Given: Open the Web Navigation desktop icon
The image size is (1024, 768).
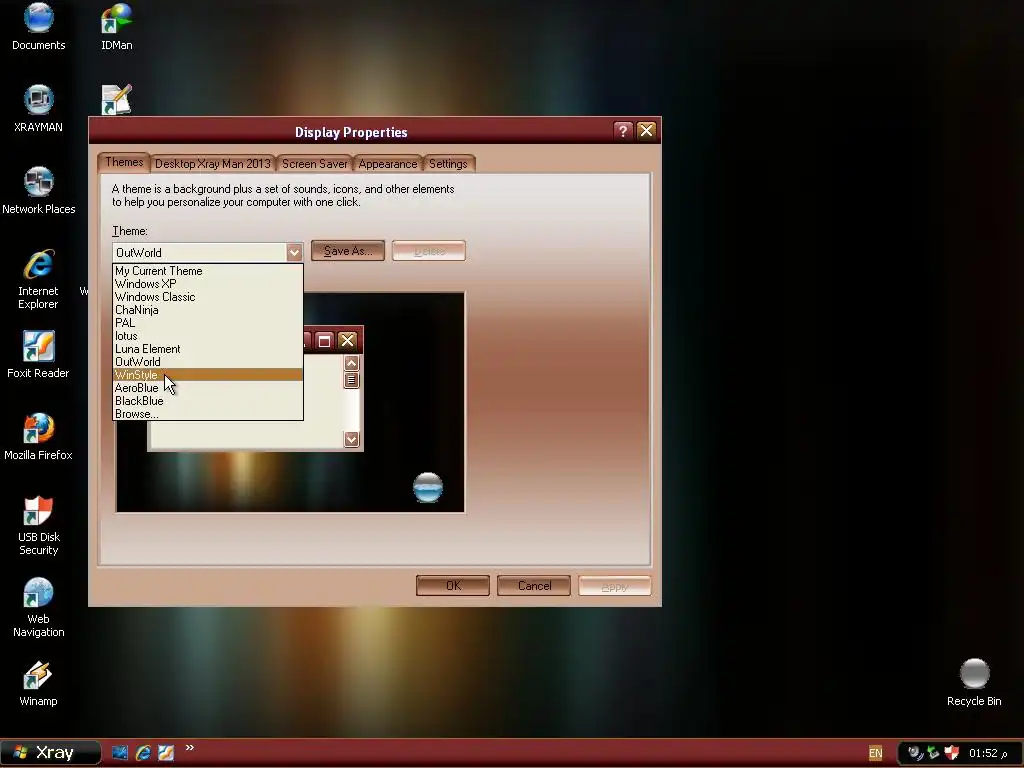Looking at the screenshot, I should coord(39,607).
